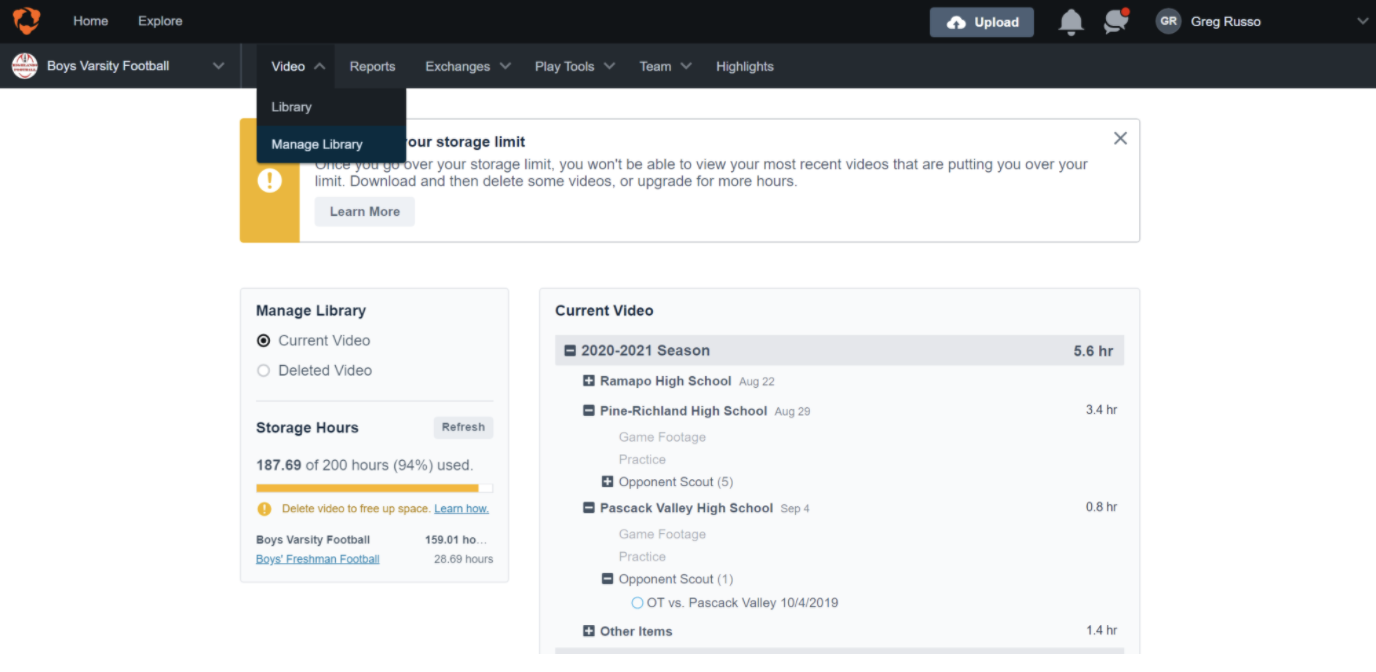The height and width of the screenshot is (672, 1376).
Task: Open the Exchanges dropdown menu
Action: tap(467, 67)
